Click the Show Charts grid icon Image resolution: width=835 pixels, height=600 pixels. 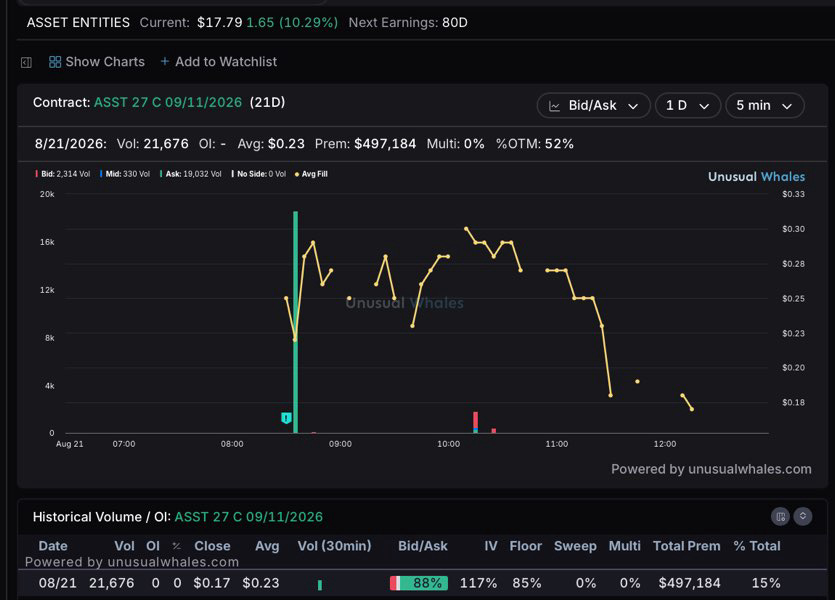(x=55, y=62)
